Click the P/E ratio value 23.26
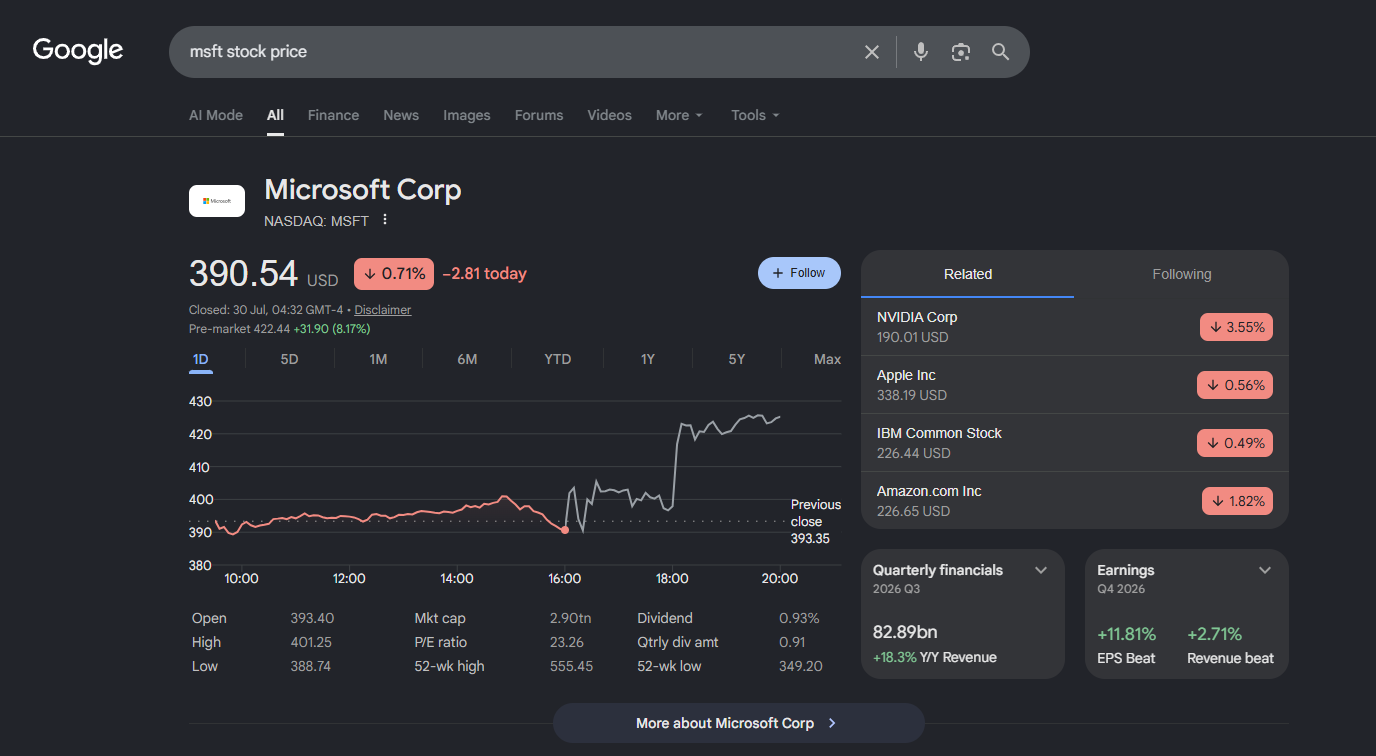The height and width of the screenshot is (756, 1376). 567,642
